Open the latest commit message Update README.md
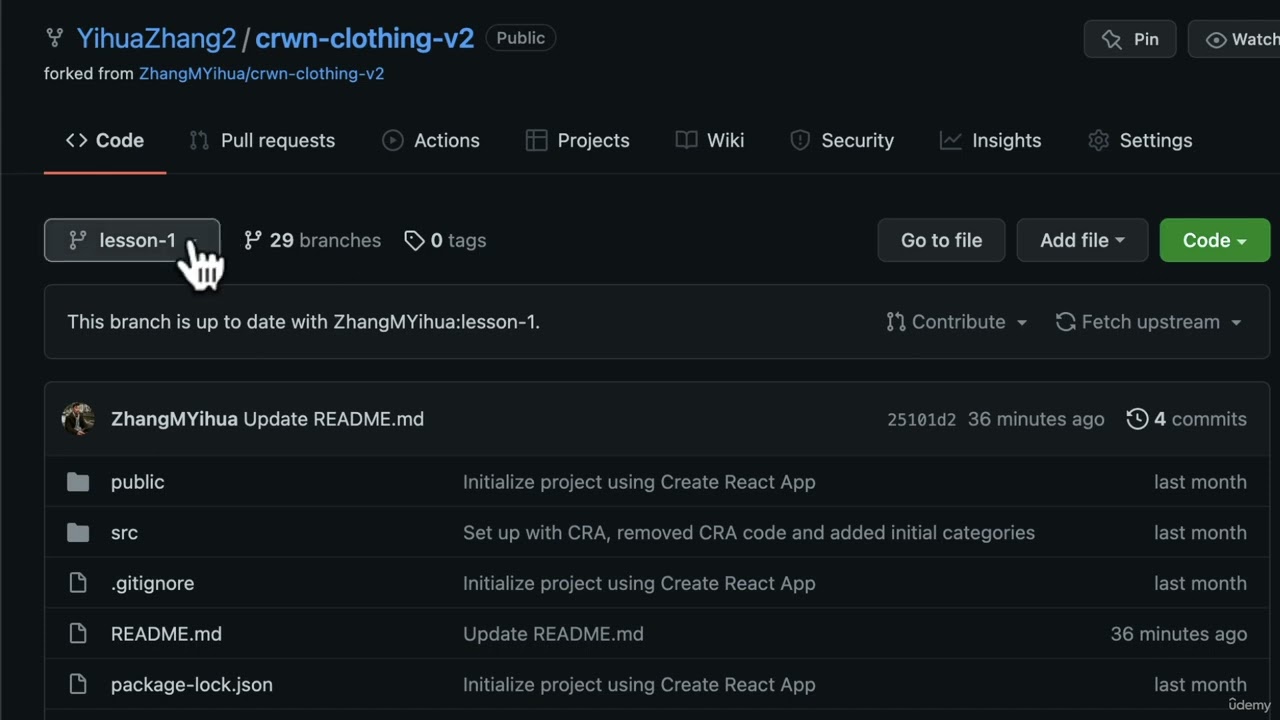This screenshot has height=720, width=1280. tap(334, 419)
